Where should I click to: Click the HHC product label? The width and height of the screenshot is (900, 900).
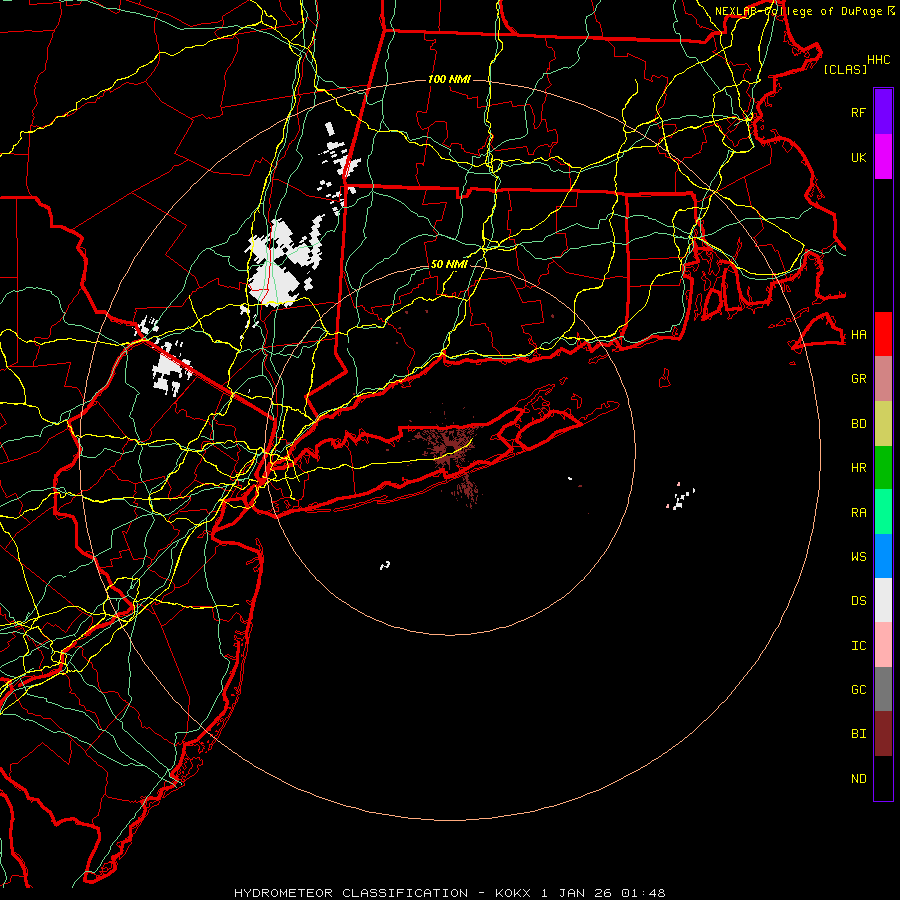click(879, 60)
